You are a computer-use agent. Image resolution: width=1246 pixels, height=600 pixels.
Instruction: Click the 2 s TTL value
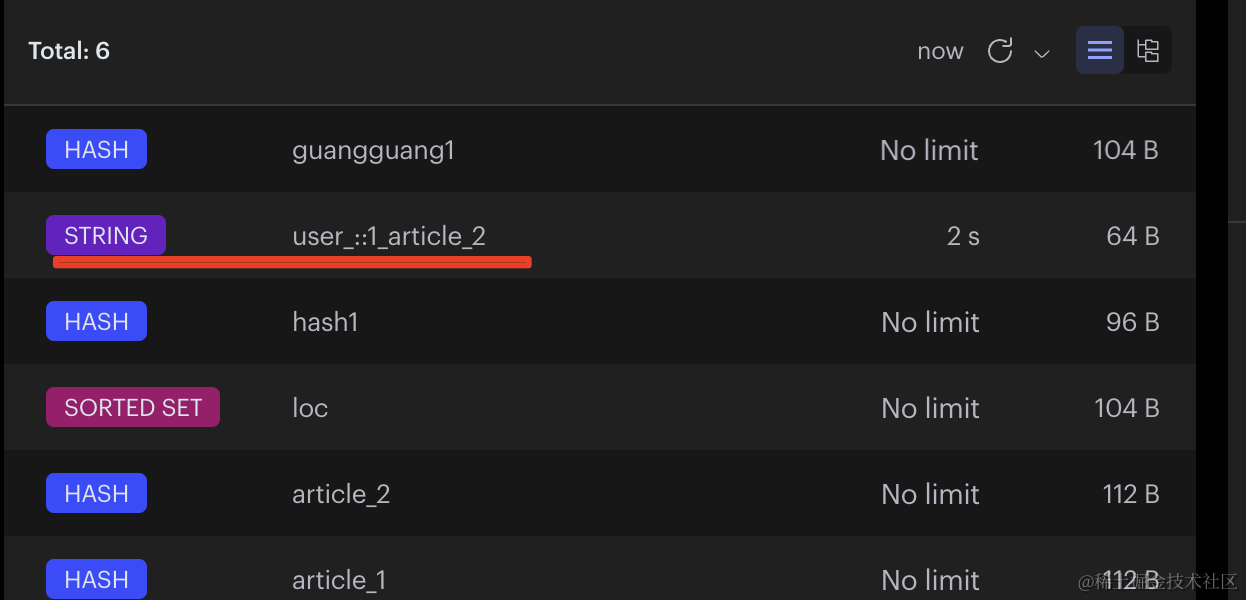click(962, 236)
